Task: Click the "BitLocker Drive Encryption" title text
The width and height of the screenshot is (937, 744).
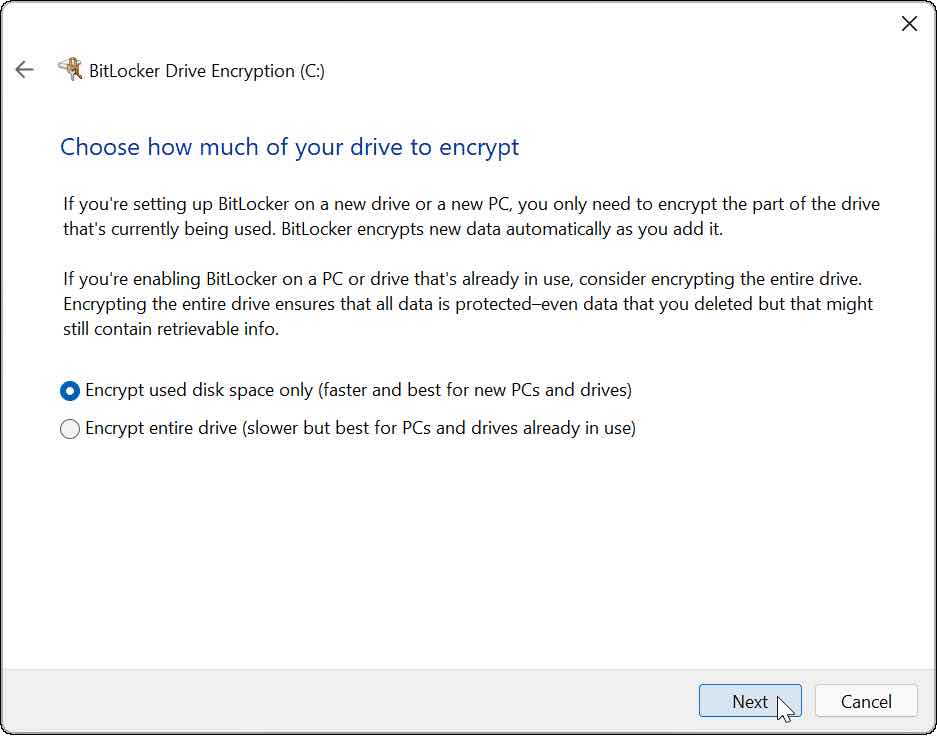Action: click(x=190, y=71)
